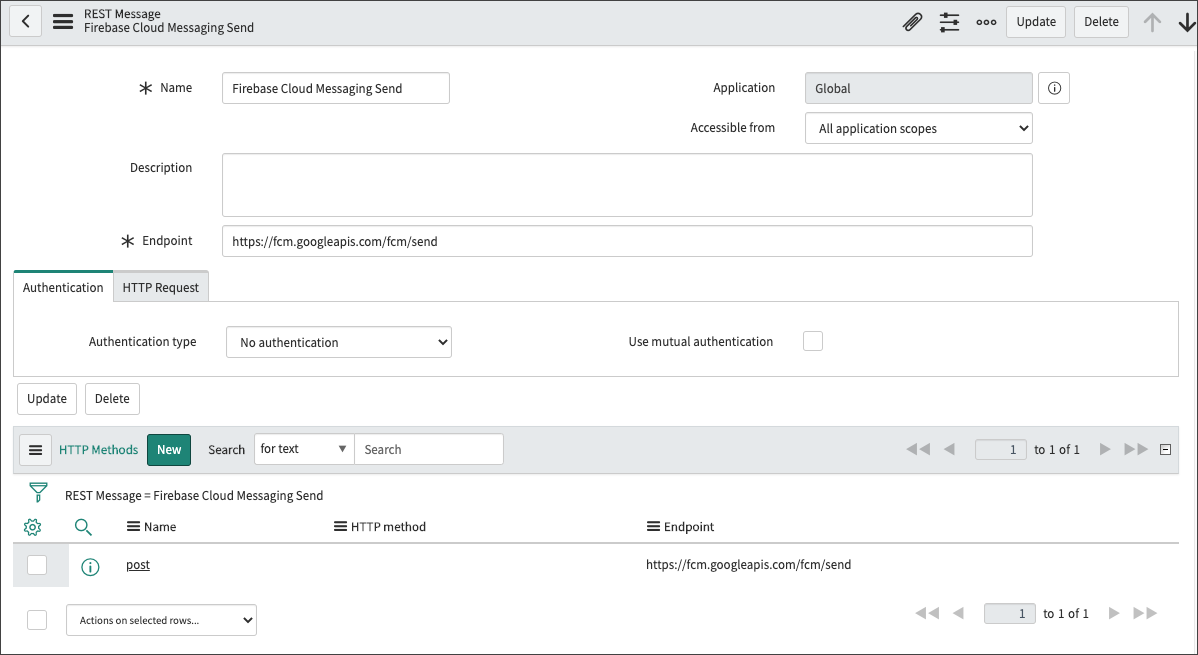Open attachments with the paperclip icon
Image resolution: width=1198 pixels, height=655 pixels.
pyautogui.click(x=912, y=22)
